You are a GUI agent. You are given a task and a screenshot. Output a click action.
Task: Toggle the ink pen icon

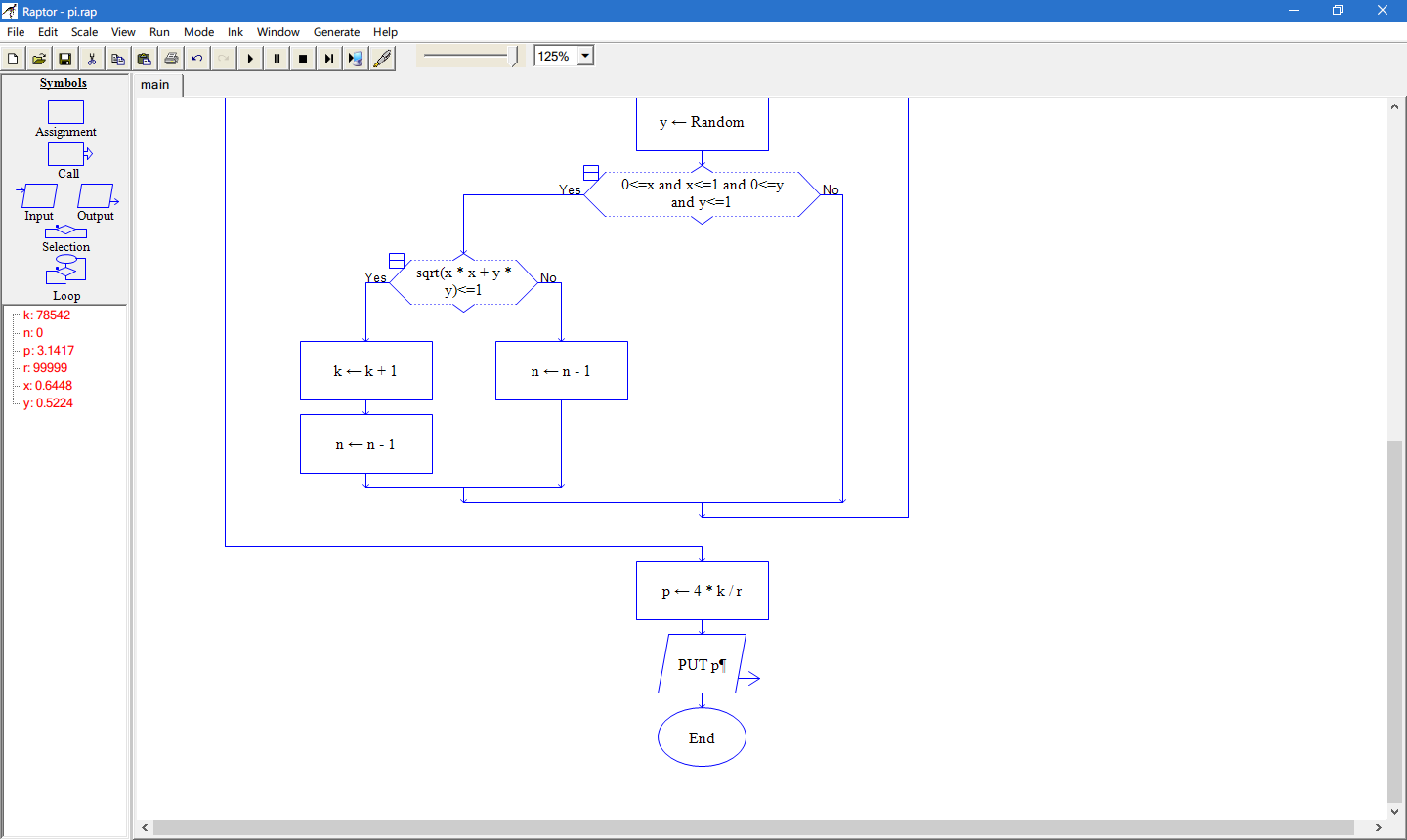coord(382,59)
